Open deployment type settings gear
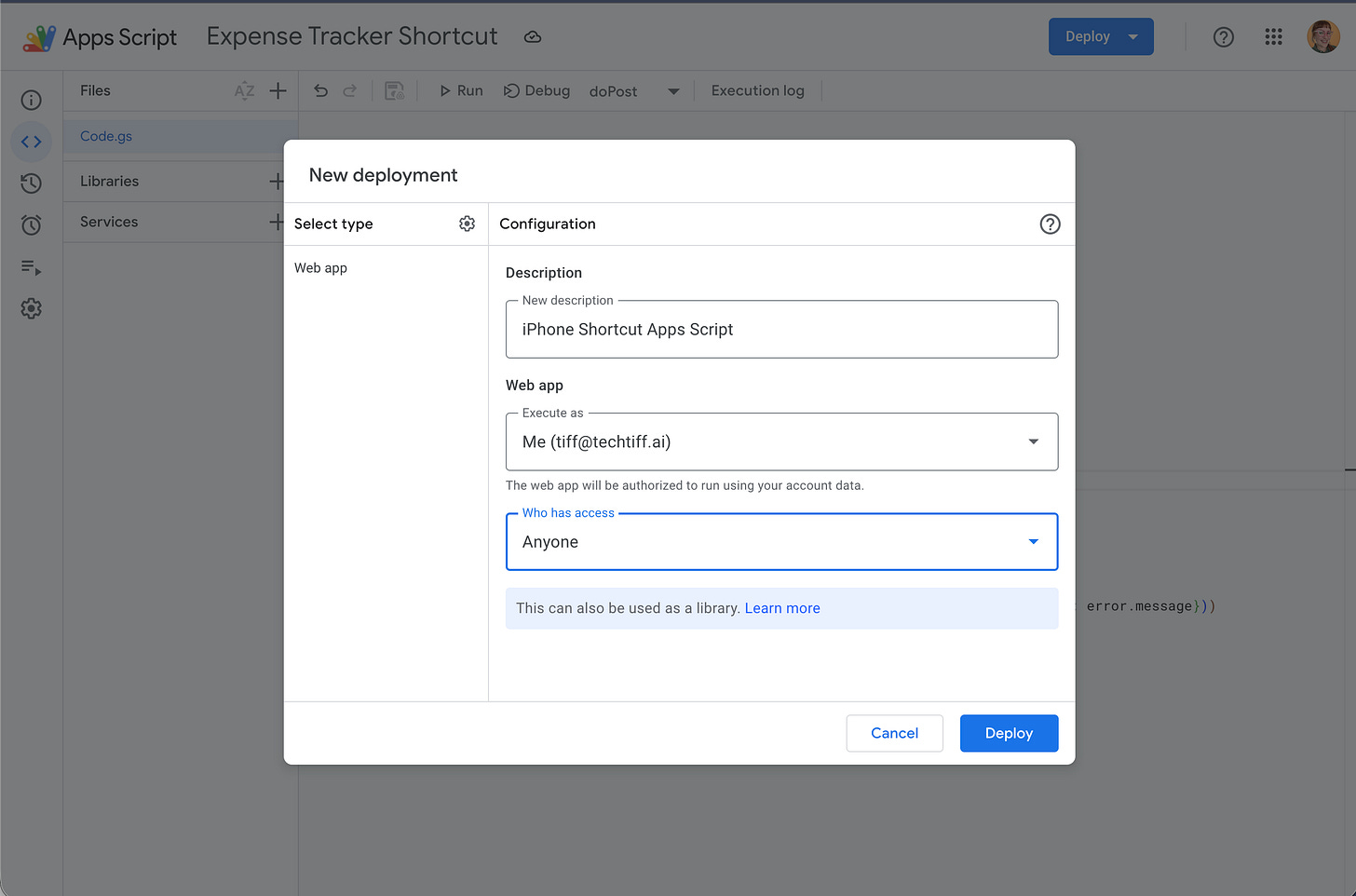 point(467,224)
